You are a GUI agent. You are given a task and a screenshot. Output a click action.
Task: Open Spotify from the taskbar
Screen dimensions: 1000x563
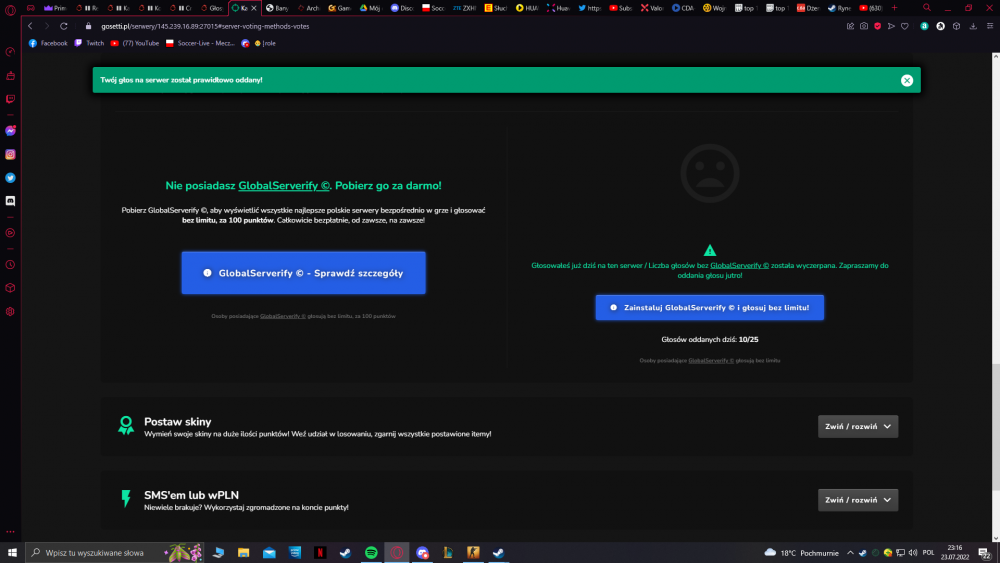(371, 553)
